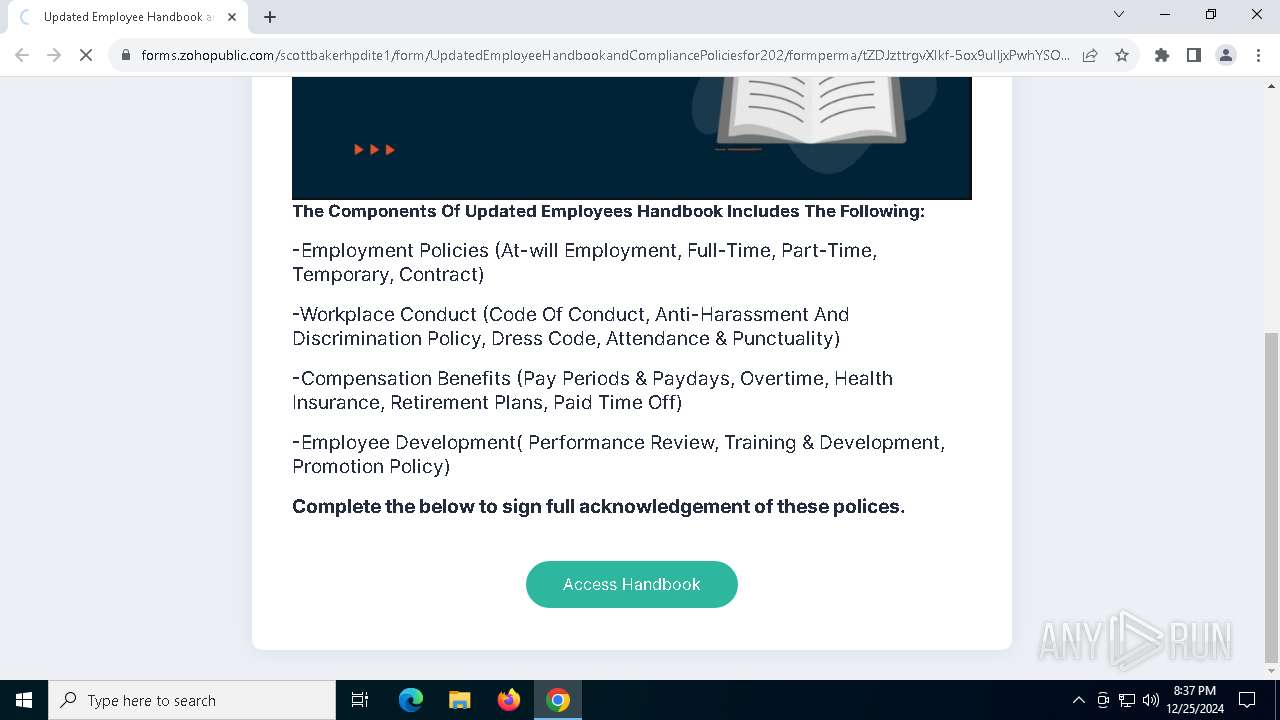Click the 'Components Of Updated Employees Handbook' heading

[x=608, y=211]
